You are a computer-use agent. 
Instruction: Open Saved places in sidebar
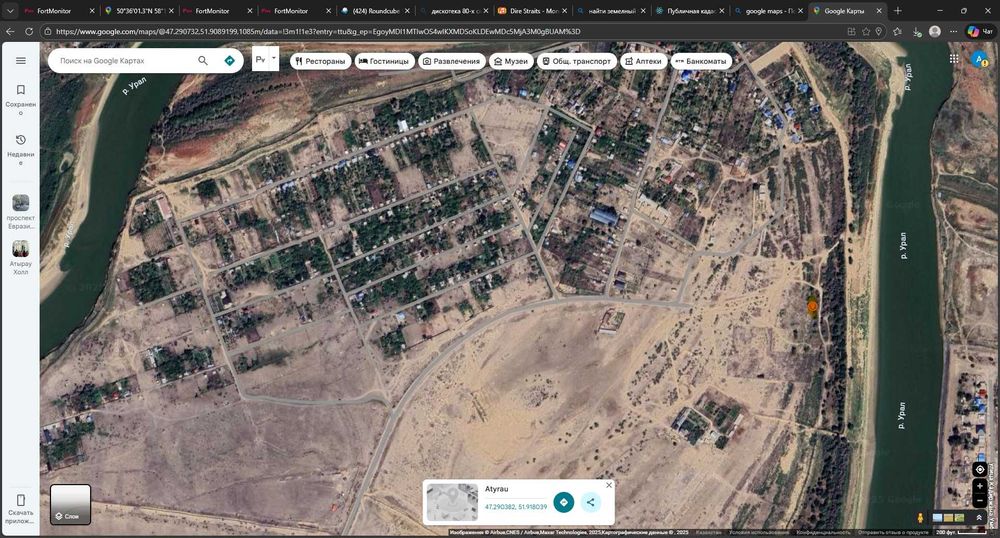pyautogui.click(x=20, y=99)
